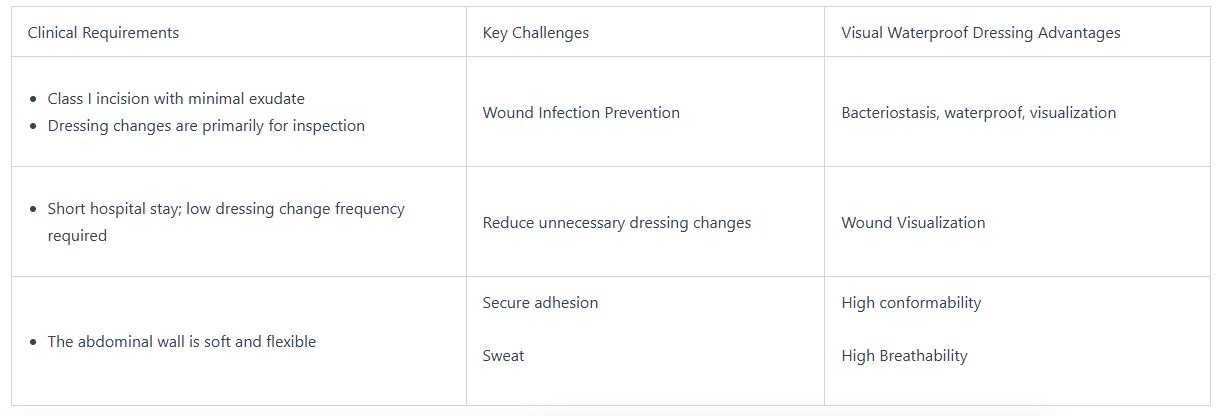1226x416 pixels.
Task: Click the bullet marker before 'Class I incision'
Action: [35, 100]
